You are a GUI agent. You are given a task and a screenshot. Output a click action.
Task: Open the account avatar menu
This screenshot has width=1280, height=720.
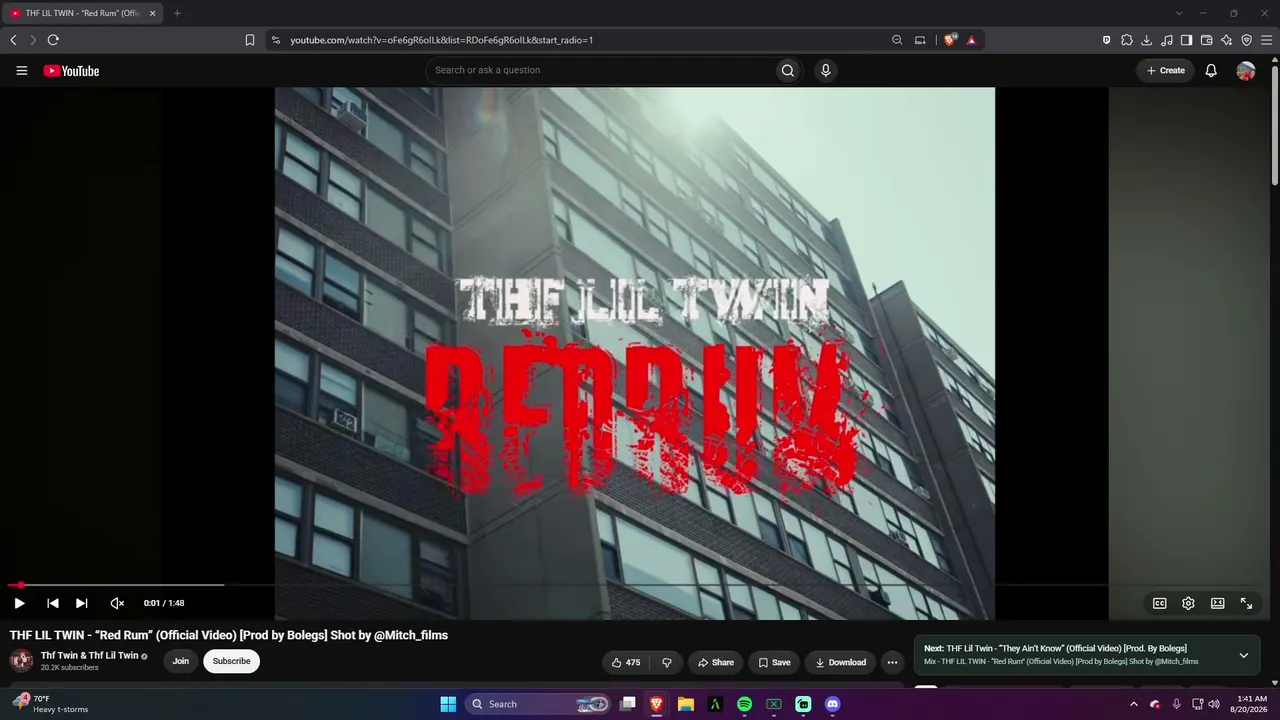pos(1245,71)
